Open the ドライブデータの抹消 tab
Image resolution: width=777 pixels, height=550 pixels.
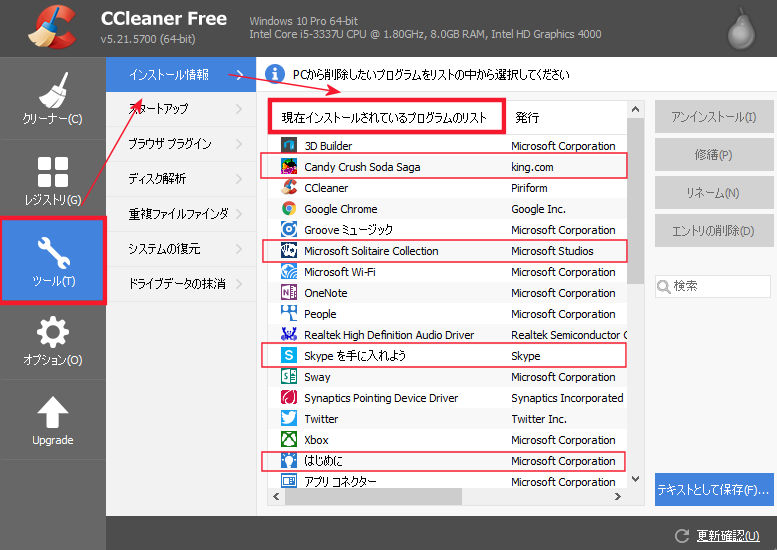point(181,284)
